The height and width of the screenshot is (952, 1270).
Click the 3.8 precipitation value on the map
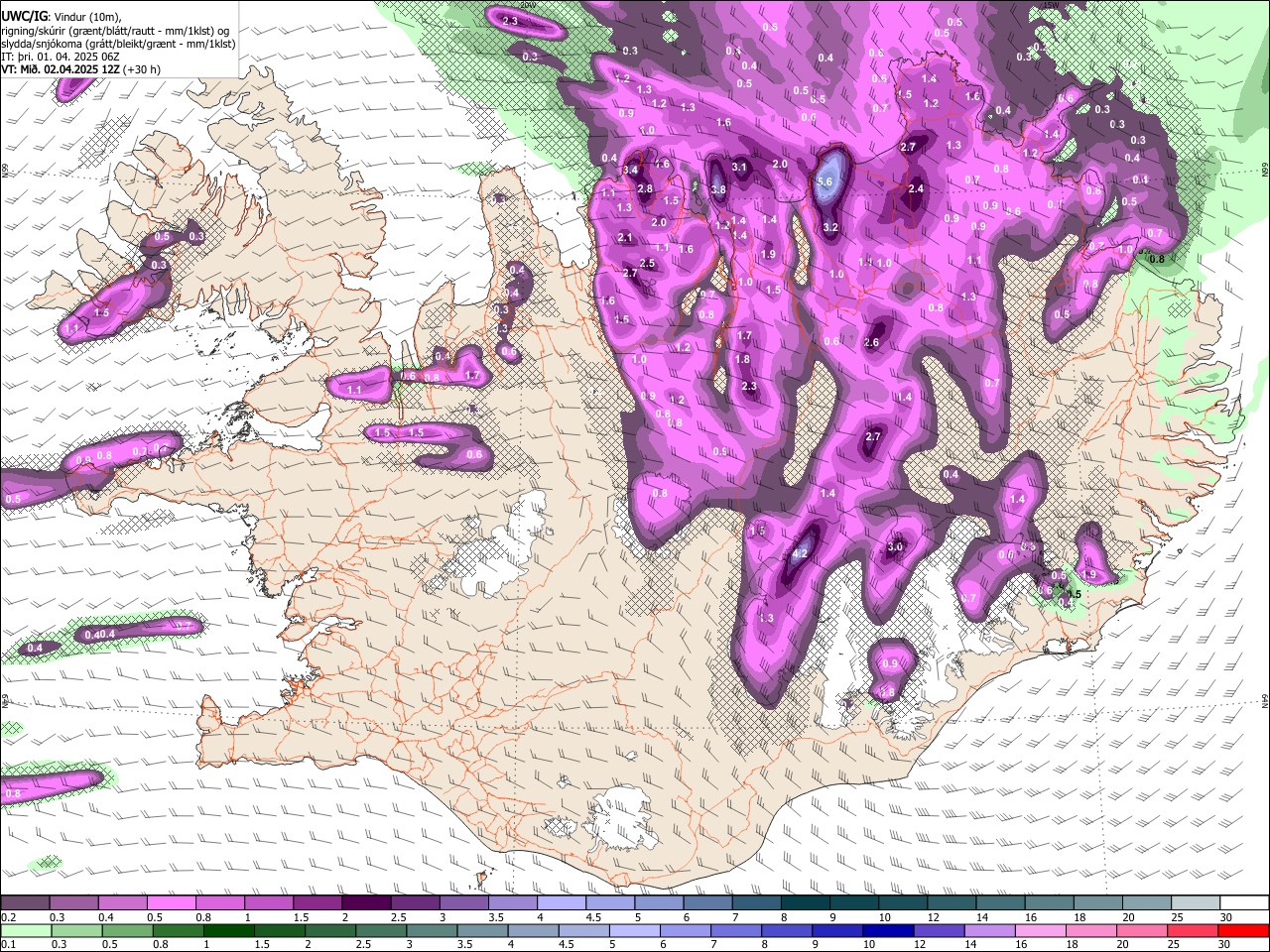718,189
